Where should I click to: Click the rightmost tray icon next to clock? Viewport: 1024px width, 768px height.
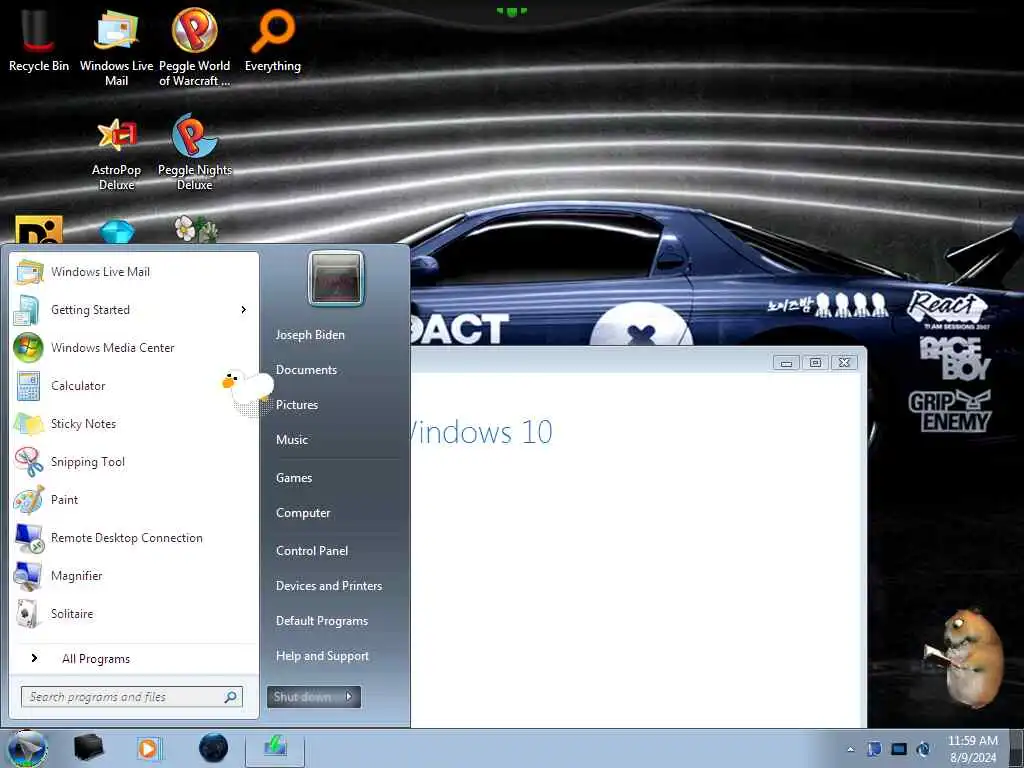point(923,749)
